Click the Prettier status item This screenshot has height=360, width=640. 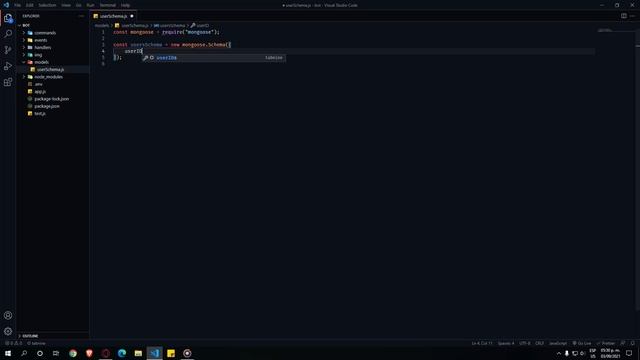pos(606,343)
